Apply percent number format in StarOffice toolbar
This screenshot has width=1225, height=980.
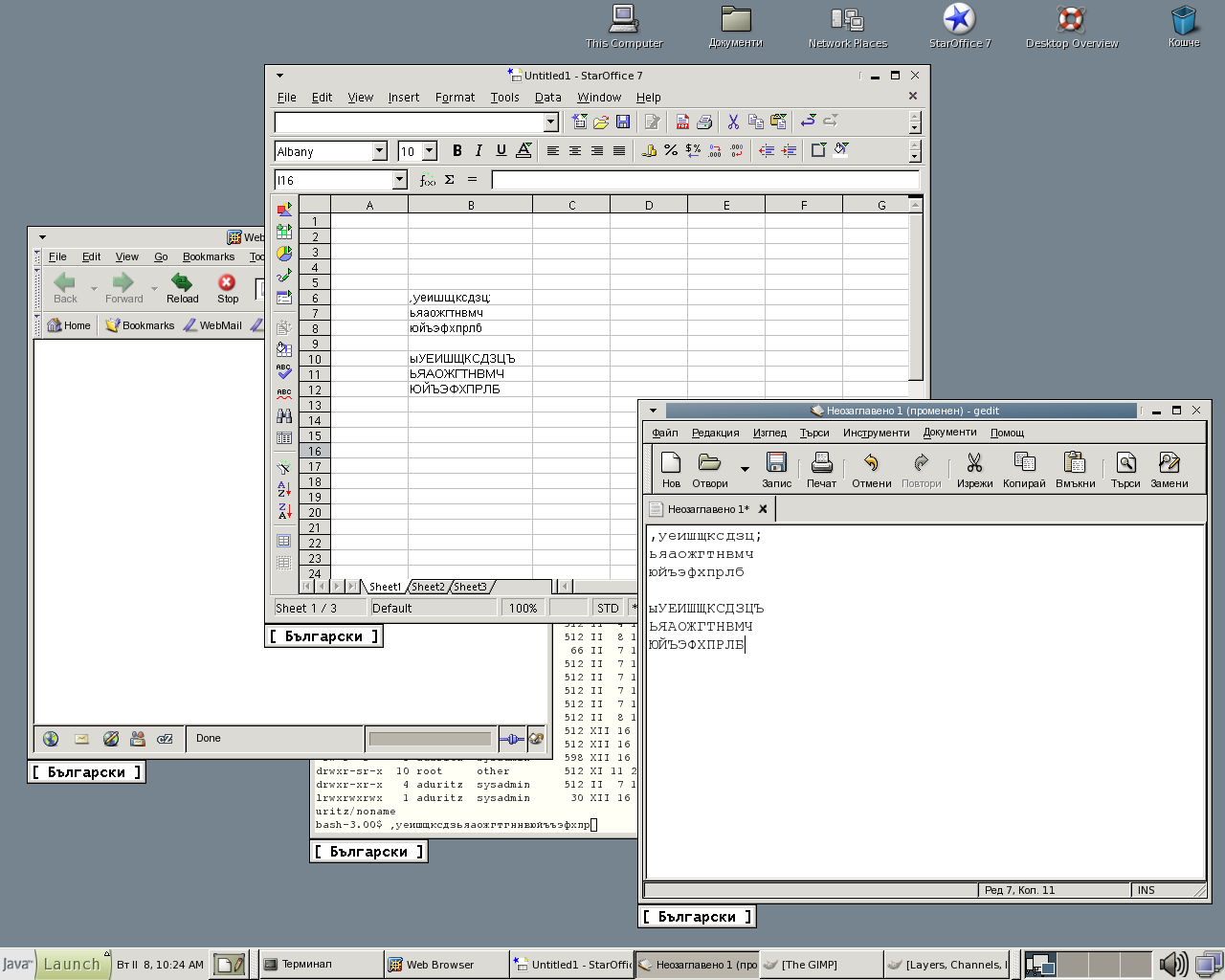click(x=671, y=150)
